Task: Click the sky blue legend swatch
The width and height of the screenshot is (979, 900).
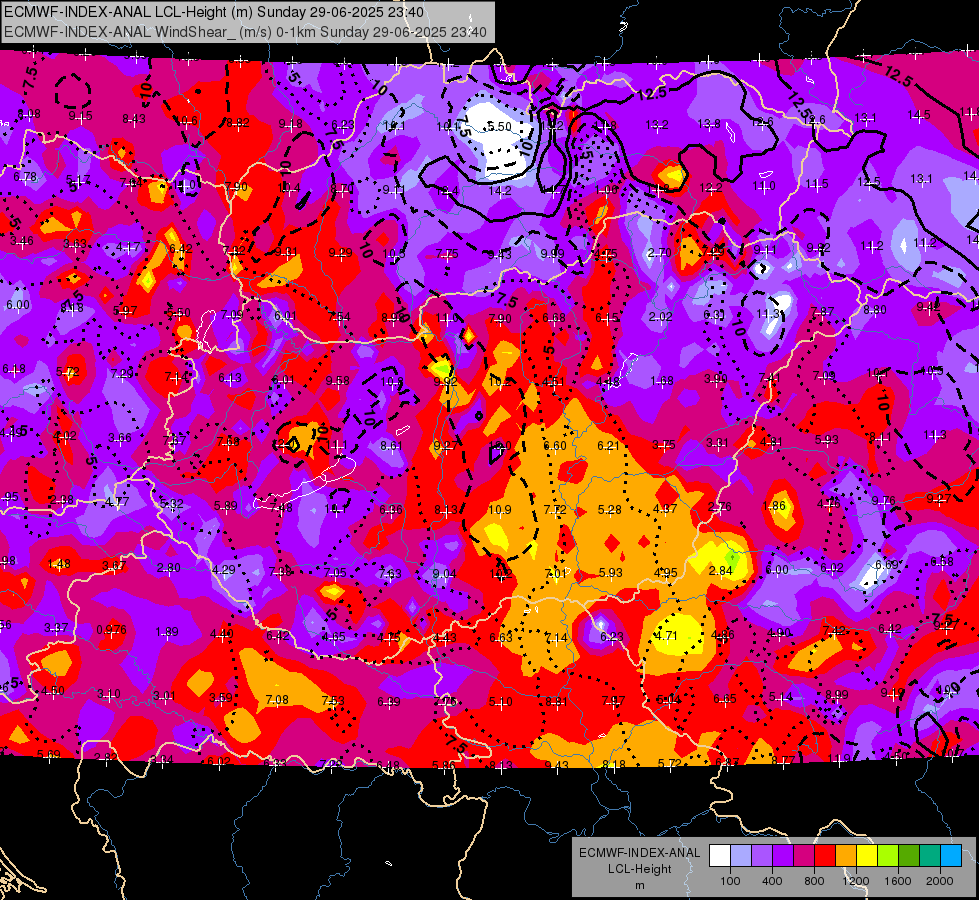Action: tap(951, 856)
